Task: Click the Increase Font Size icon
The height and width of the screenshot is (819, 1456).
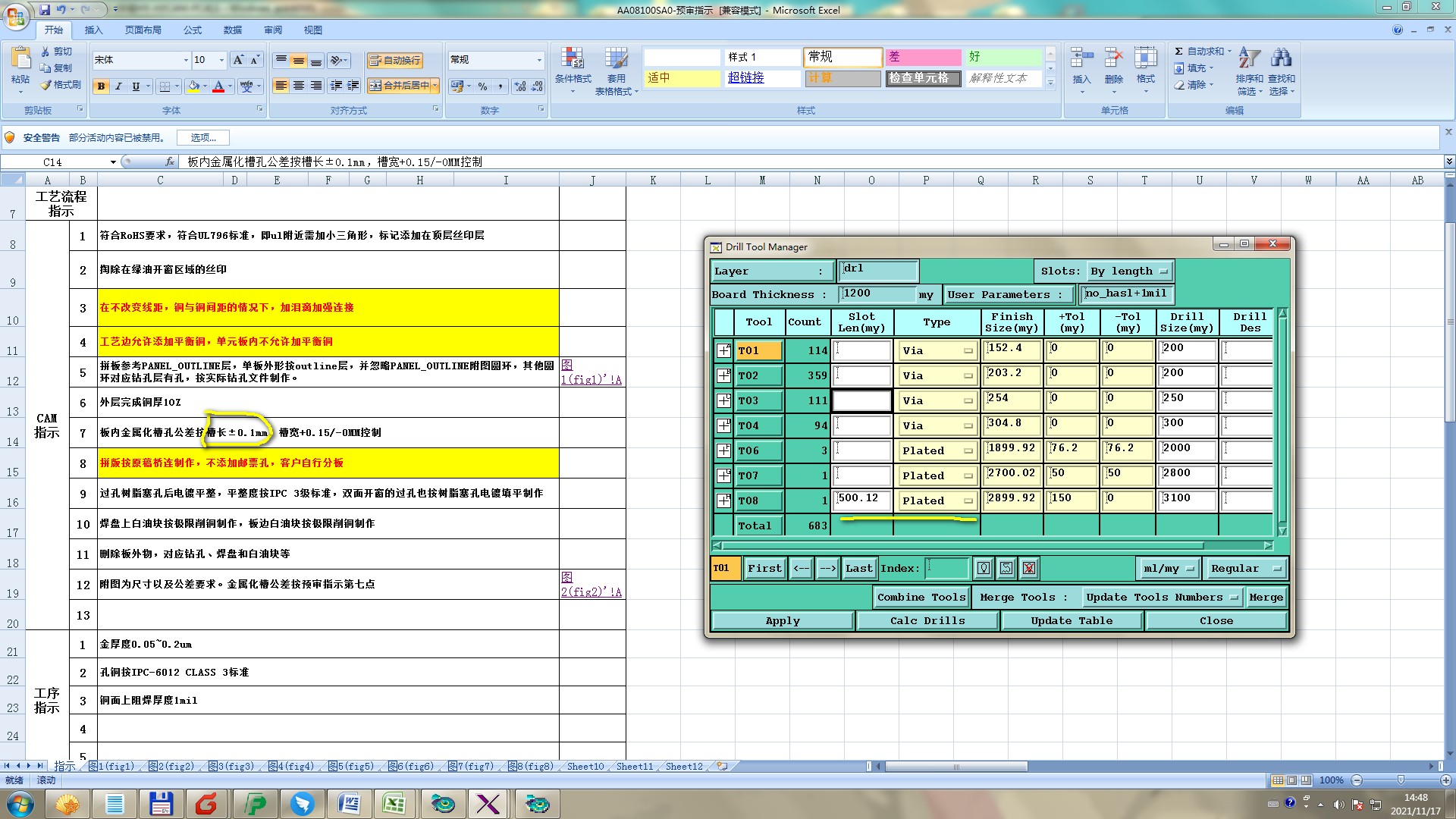Action: [238, 60]
